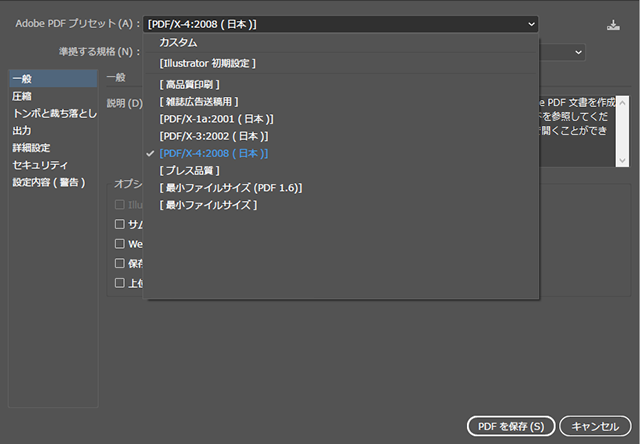Collapse the Adobe PDF preset dropdown arrow
The width and height of the screenshot is (640, 444).
[531, 24]
